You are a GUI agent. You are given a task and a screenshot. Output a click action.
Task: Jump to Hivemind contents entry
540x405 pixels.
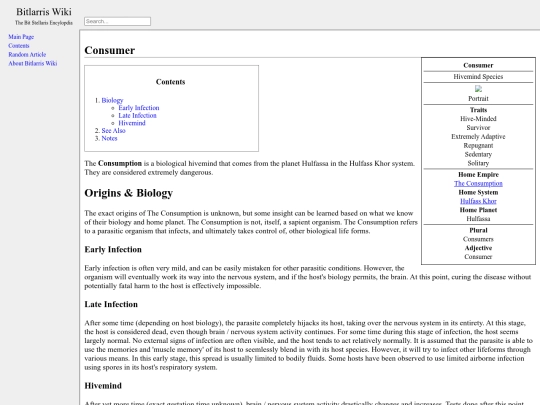point(132,123)
